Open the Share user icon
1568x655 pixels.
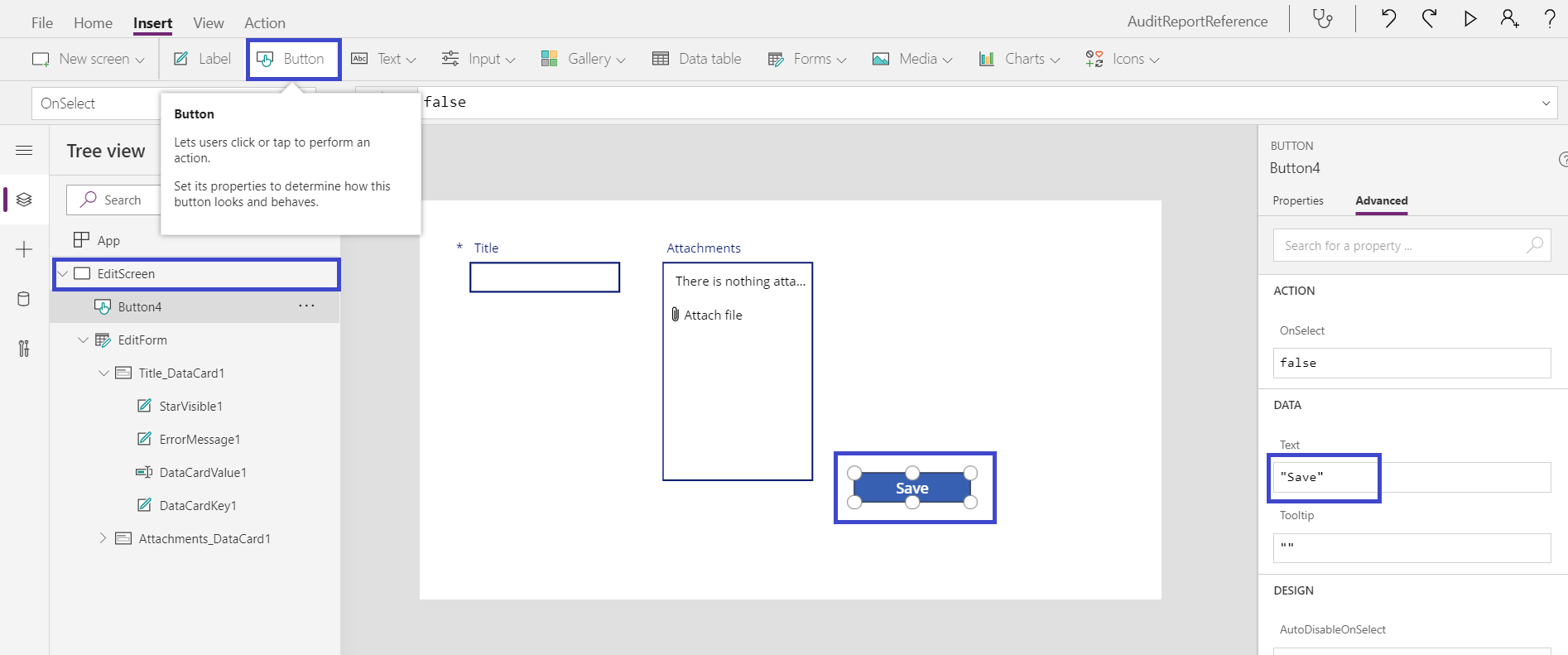pos(1509,19)
